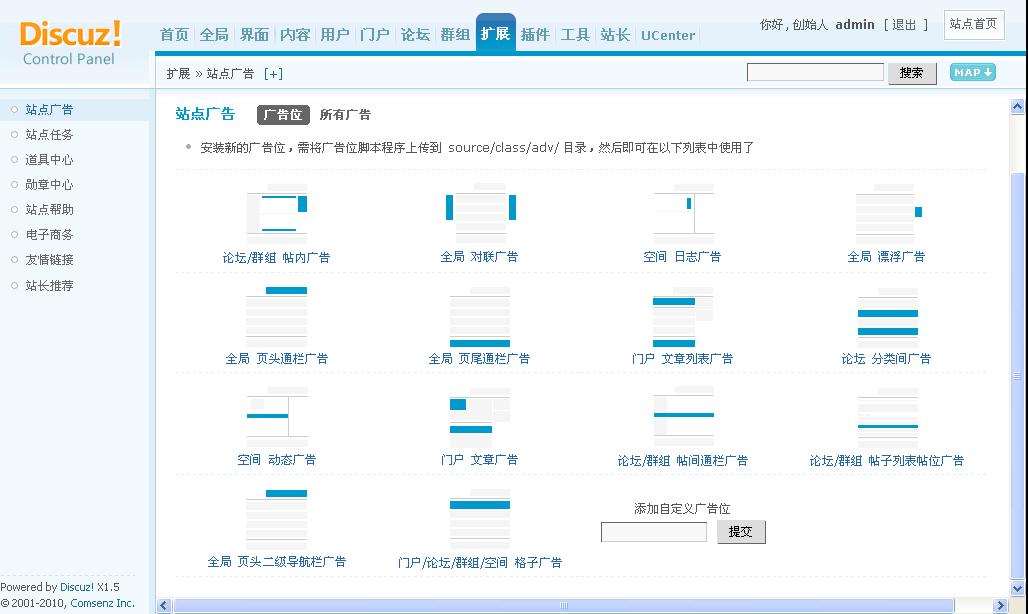Click the Discuz! footer link

[77, 586]
